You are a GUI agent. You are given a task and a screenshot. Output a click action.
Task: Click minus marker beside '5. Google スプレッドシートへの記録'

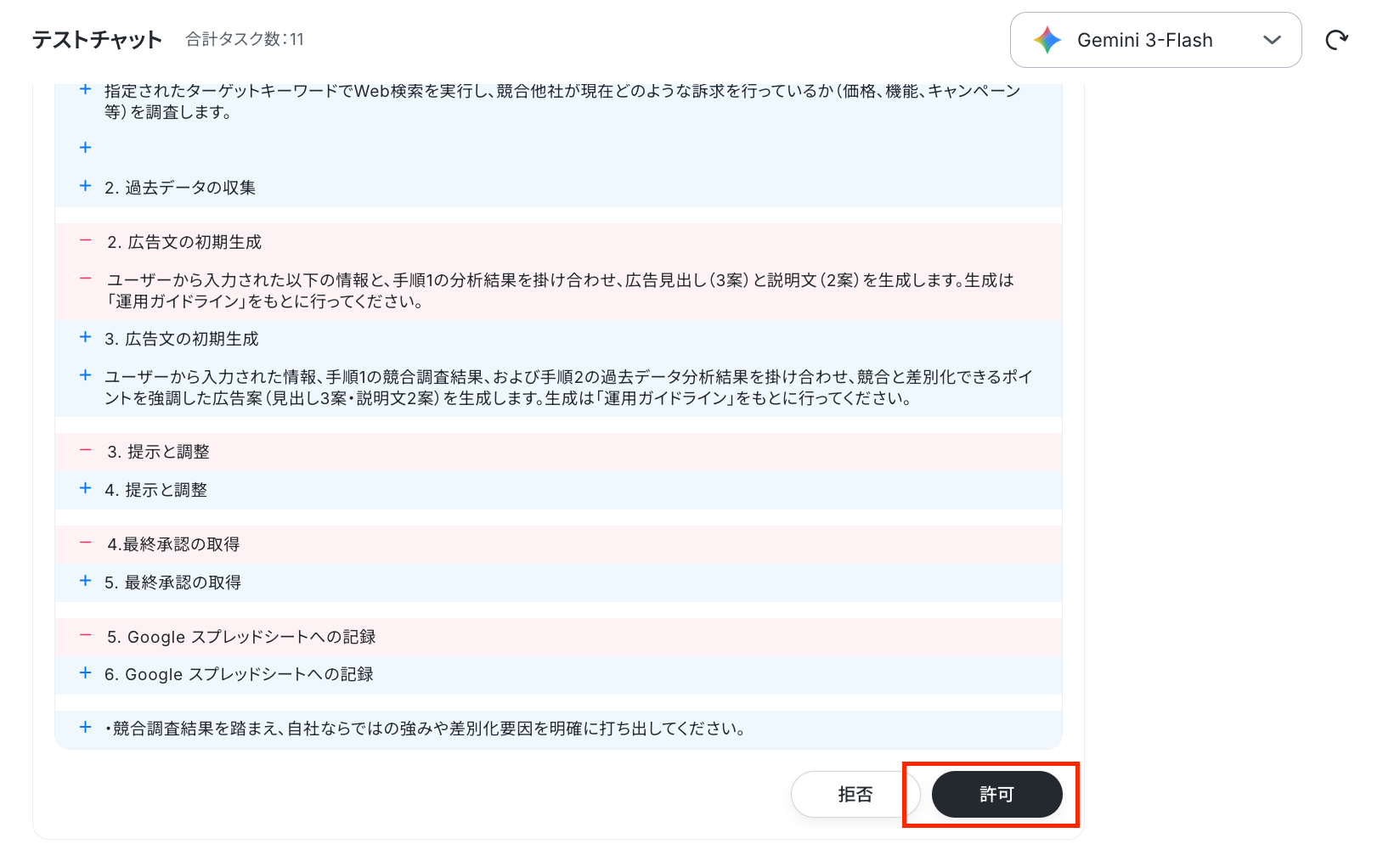85,635
